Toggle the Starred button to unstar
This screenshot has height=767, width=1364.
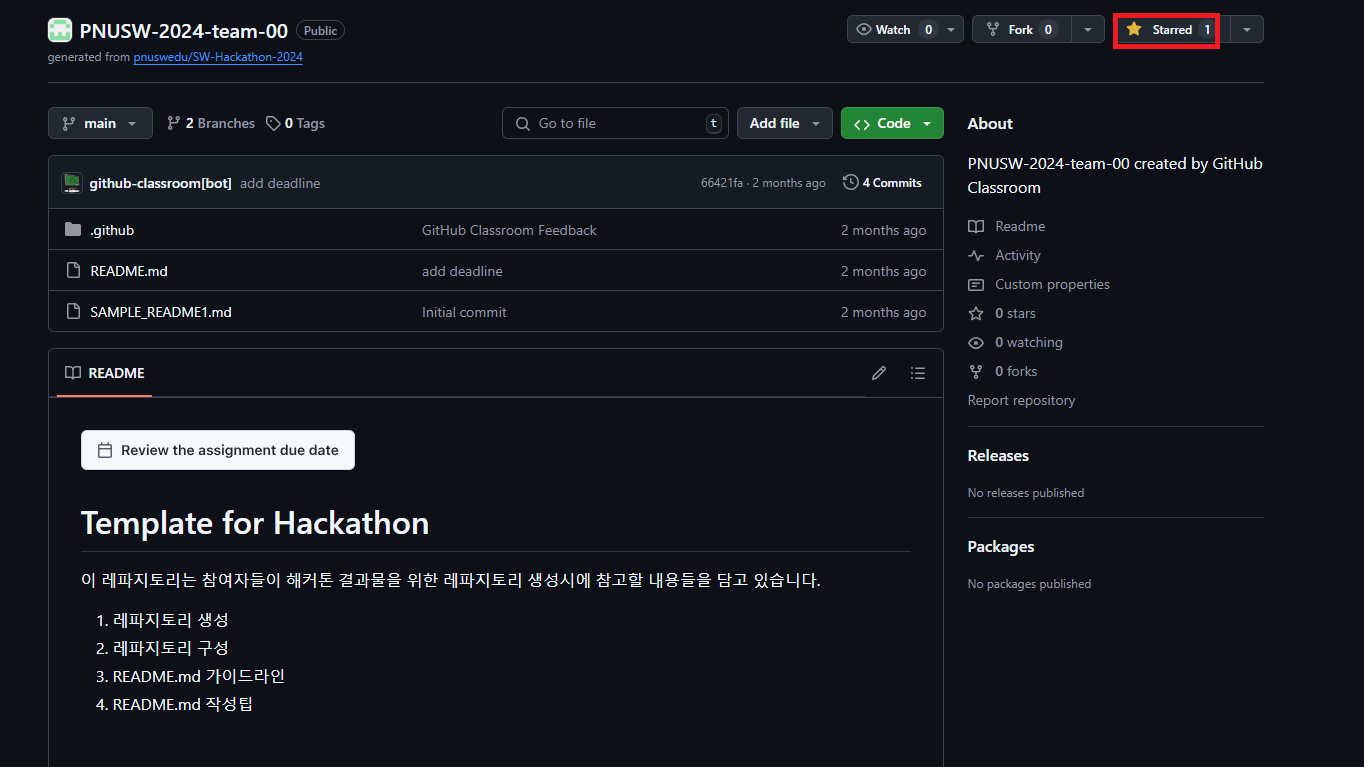pyautogui.click(x=1166, y=30)
